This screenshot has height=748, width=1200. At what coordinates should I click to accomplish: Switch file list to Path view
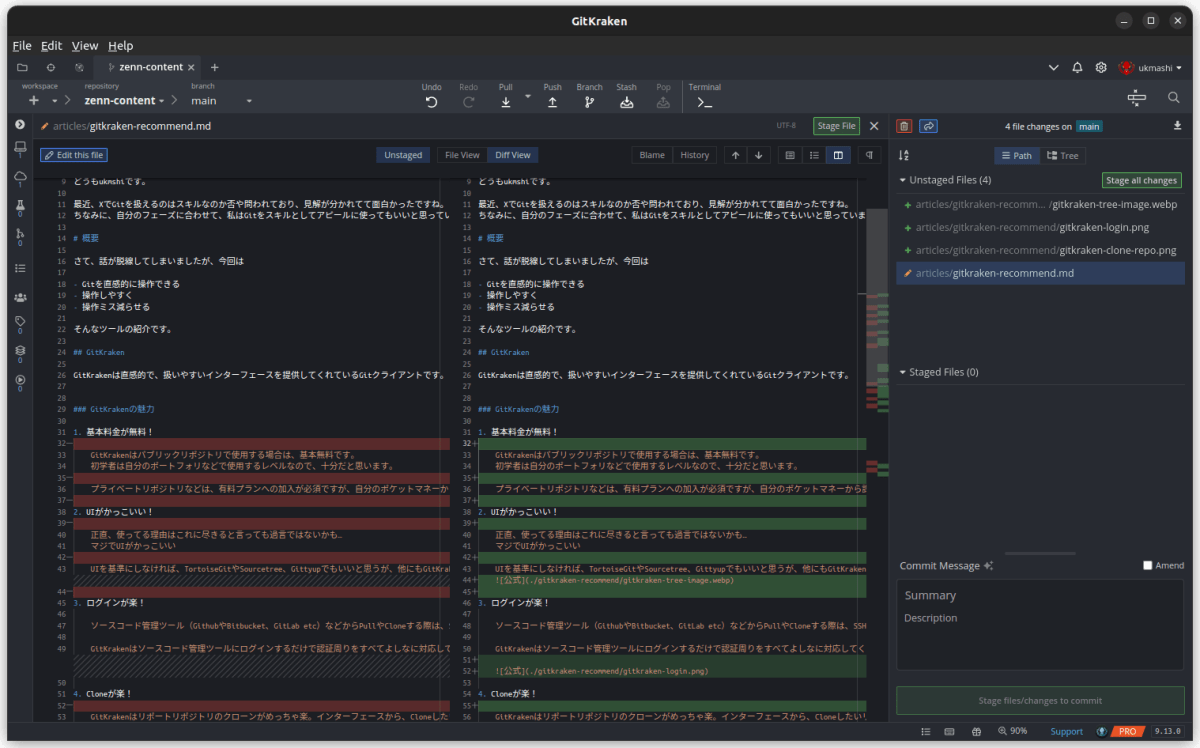tap(1015, 155)
